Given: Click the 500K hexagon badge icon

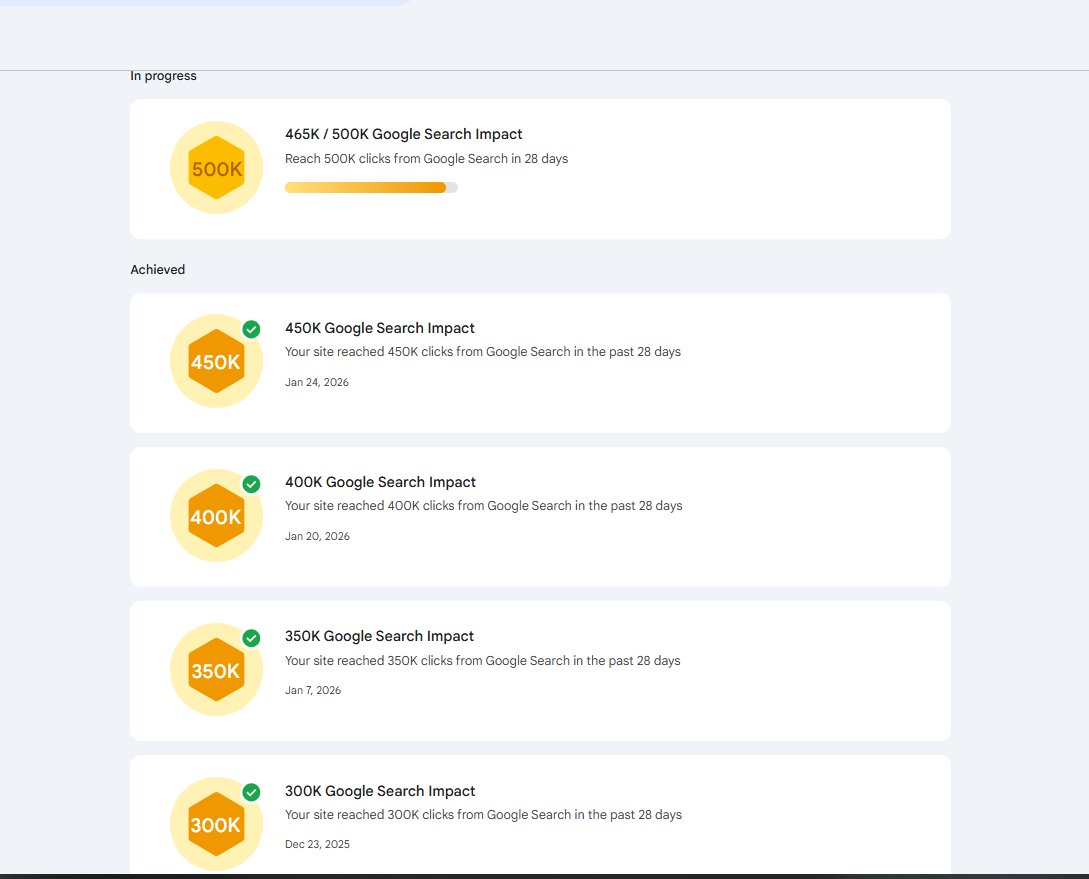Looking at the screenshot, I should click(x=216, y=168).
